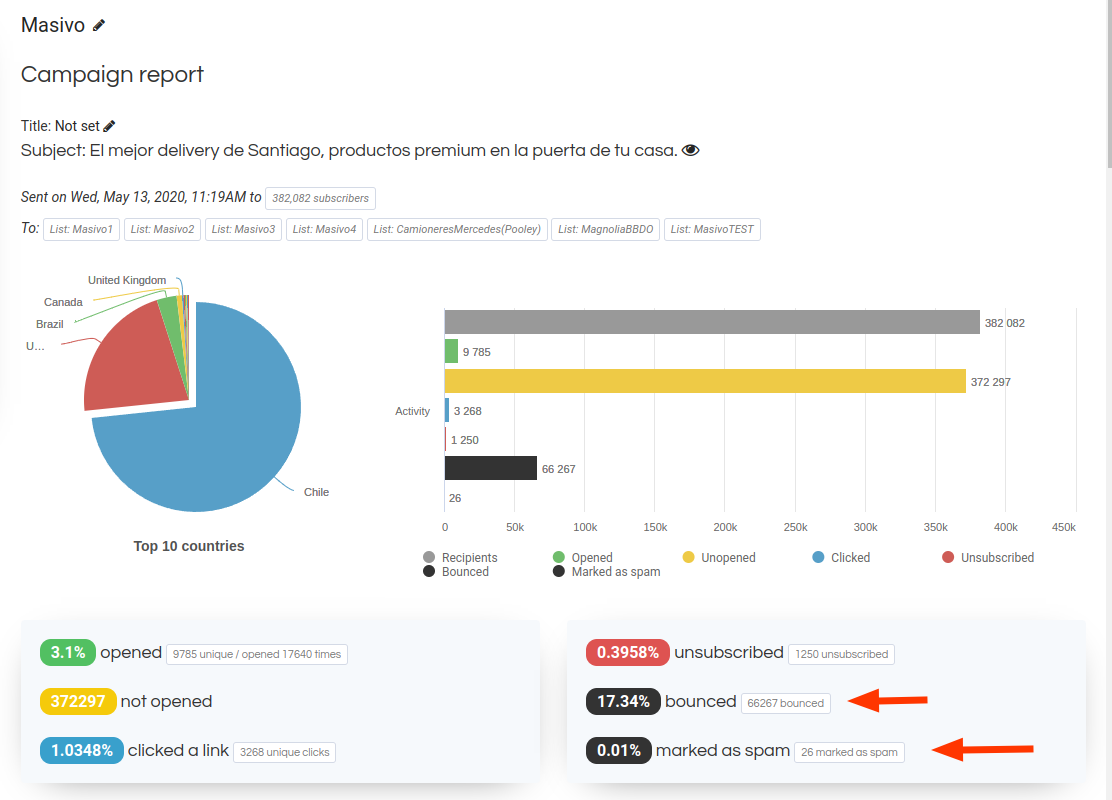This screenshot has width=1112, height=800.
Task: Click the 1250 unsubscribed badge
Action: point(841,654)
